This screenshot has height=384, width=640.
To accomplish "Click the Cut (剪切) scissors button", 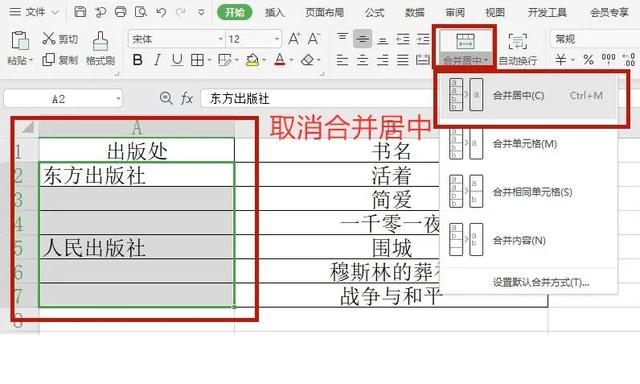I will [60, 39].
